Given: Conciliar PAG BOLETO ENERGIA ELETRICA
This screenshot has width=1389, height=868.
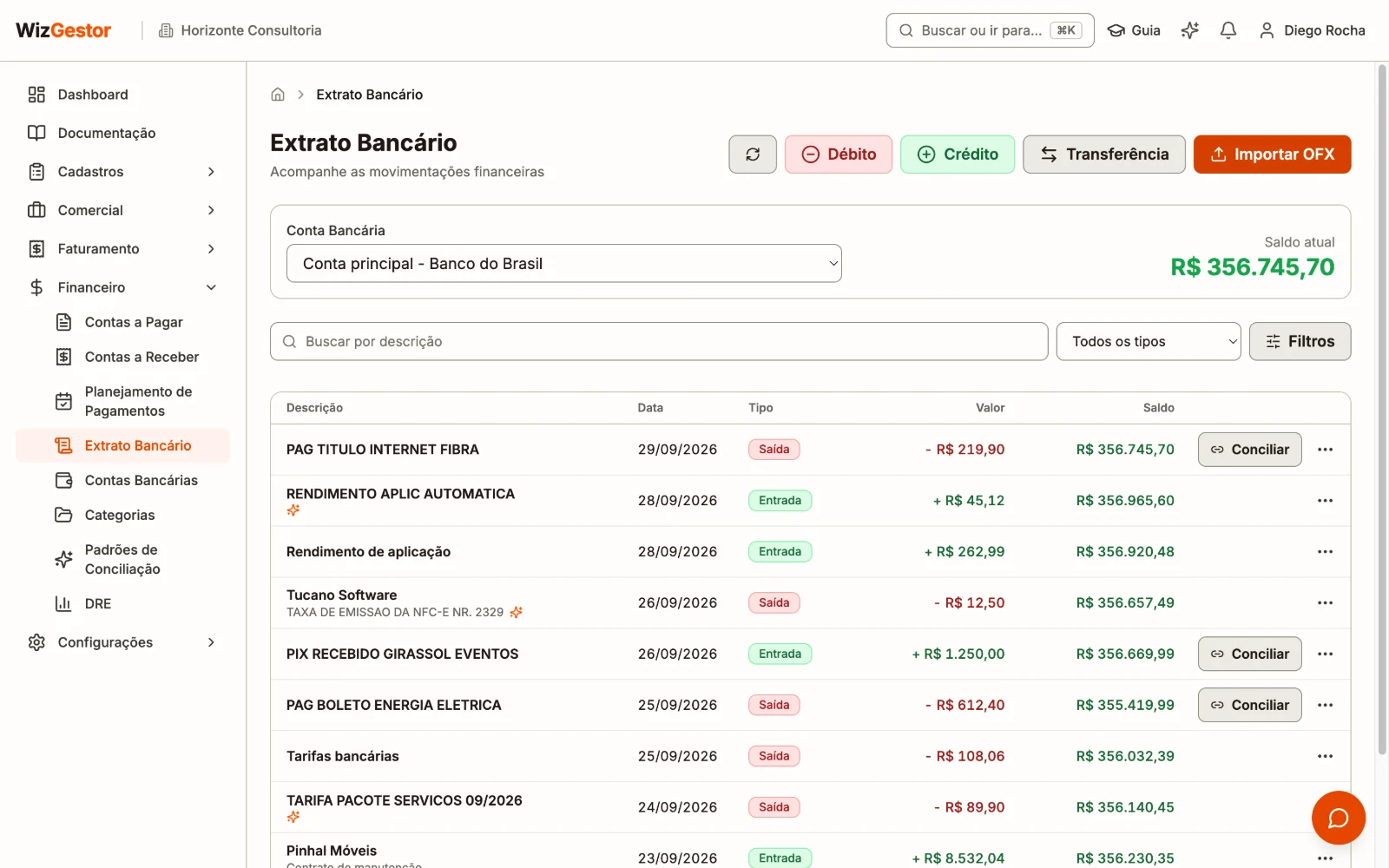Looking at the screenshot, I should 1250,706.
